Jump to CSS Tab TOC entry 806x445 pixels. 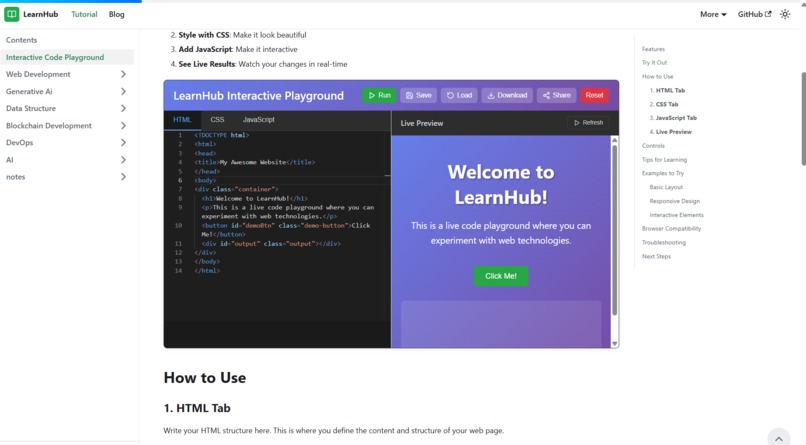tap(664, 104)
